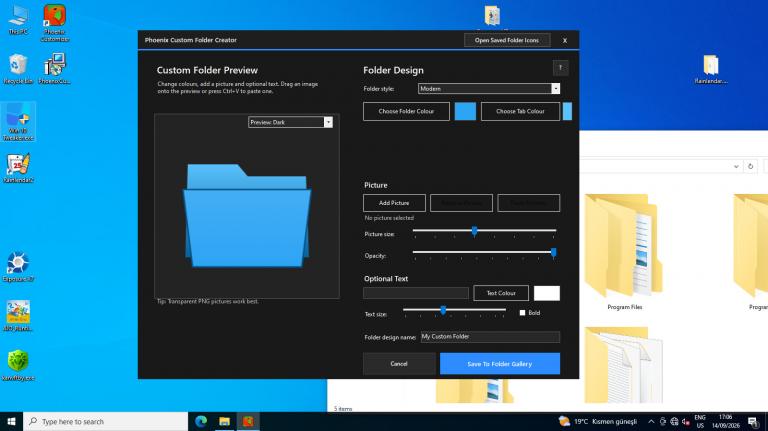Select the Explorer++ desktop icon
Screen dimensions: 768x431
[x=18, y=267]
